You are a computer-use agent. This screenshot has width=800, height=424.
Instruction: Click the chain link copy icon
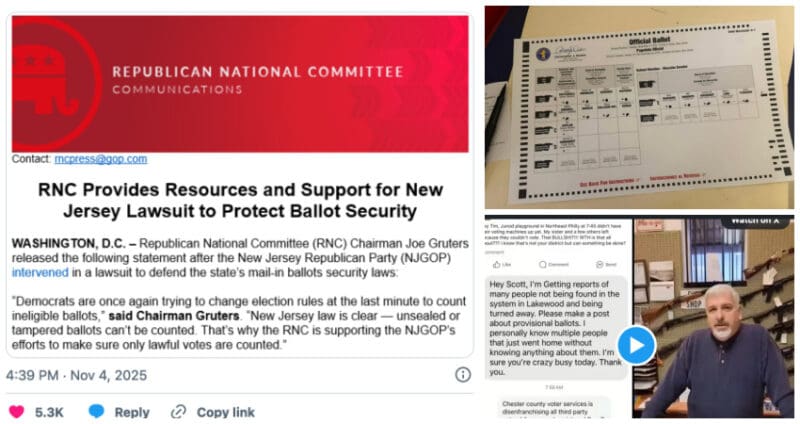(x=179, y=411)
